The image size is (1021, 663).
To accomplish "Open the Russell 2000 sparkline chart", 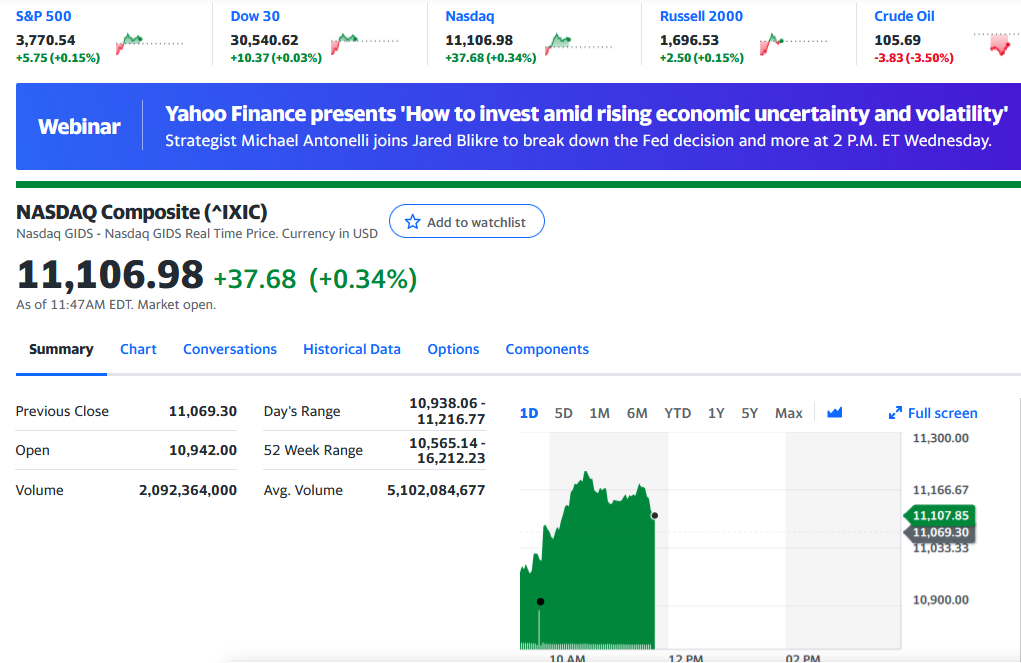I will [x=793, y=44].
